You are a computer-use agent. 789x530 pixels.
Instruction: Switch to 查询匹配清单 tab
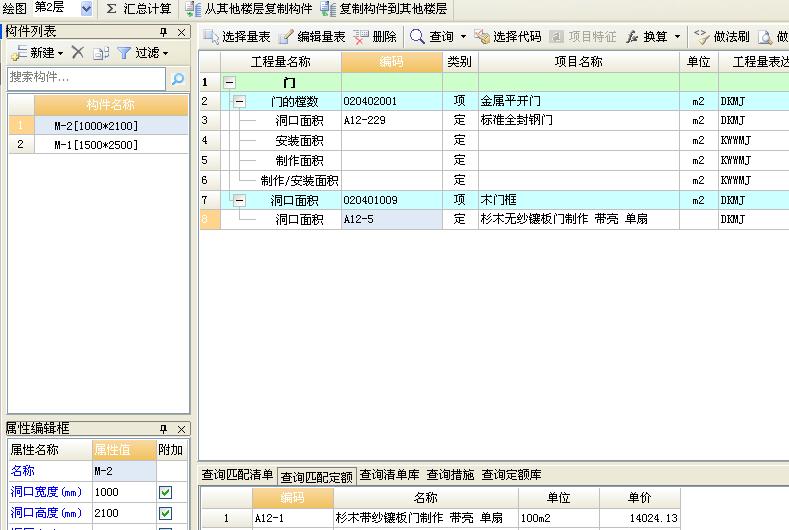(x=238, y=475)
